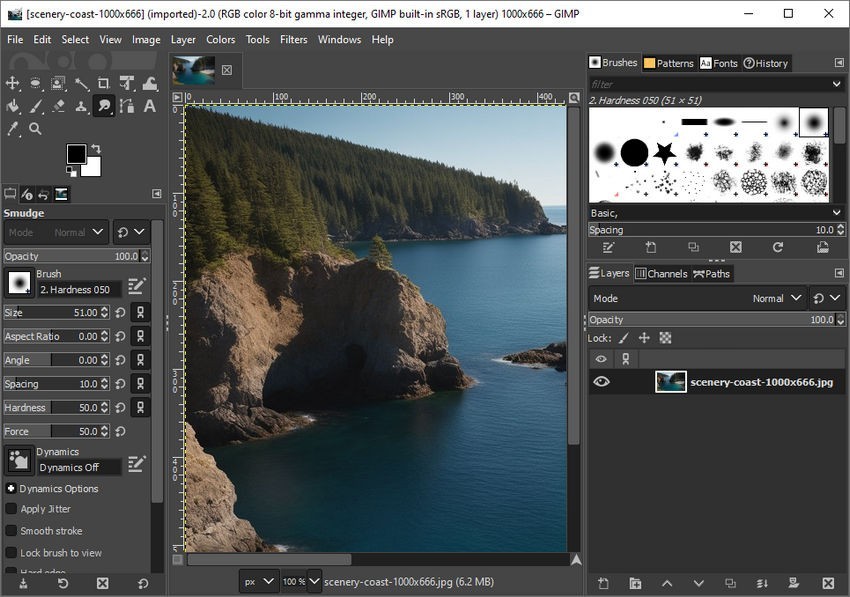Screen dimensions: 850x597
Task: Open the px units dropdown
Action: (x=259, y=582)
